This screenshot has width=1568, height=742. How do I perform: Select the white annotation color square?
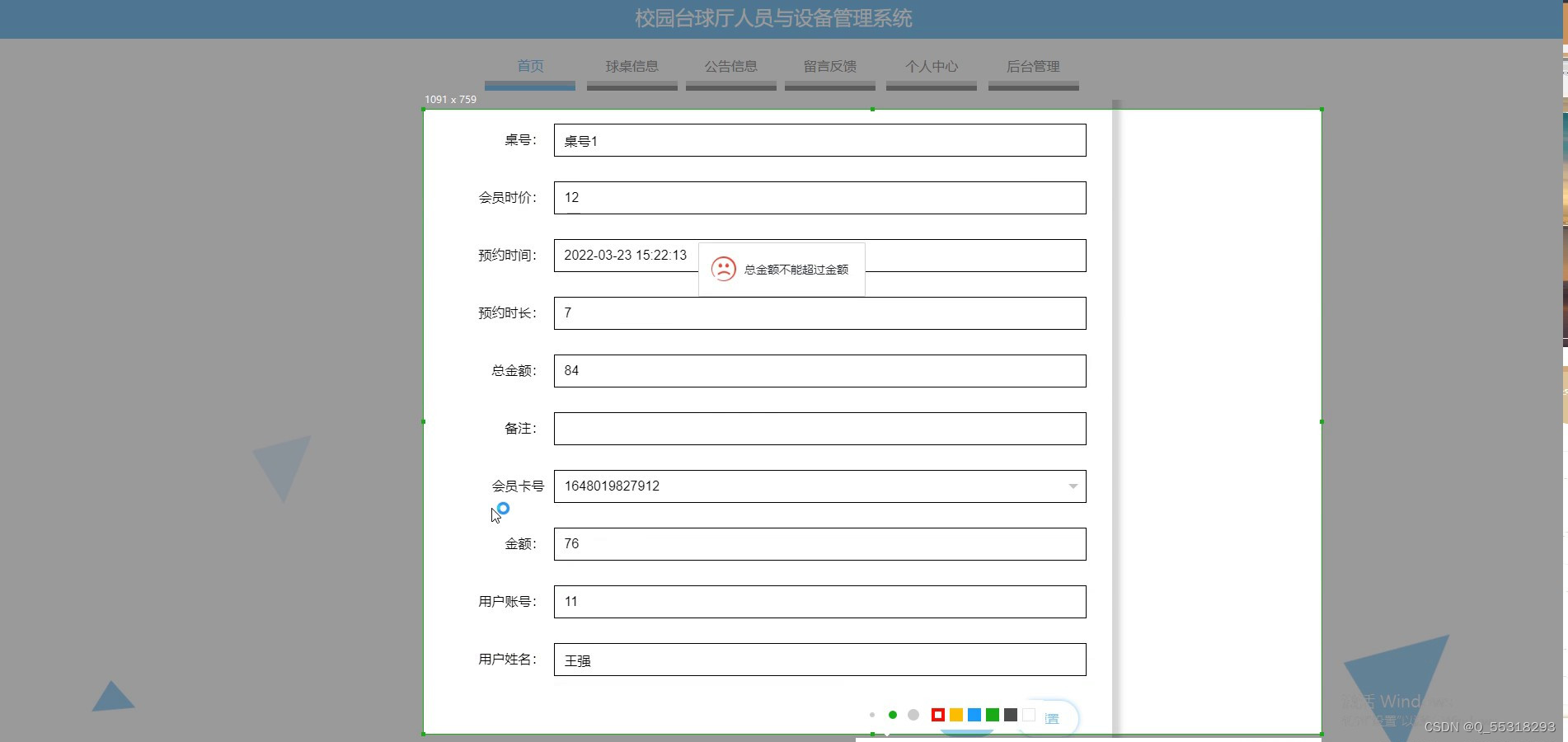coord(1029,715)
